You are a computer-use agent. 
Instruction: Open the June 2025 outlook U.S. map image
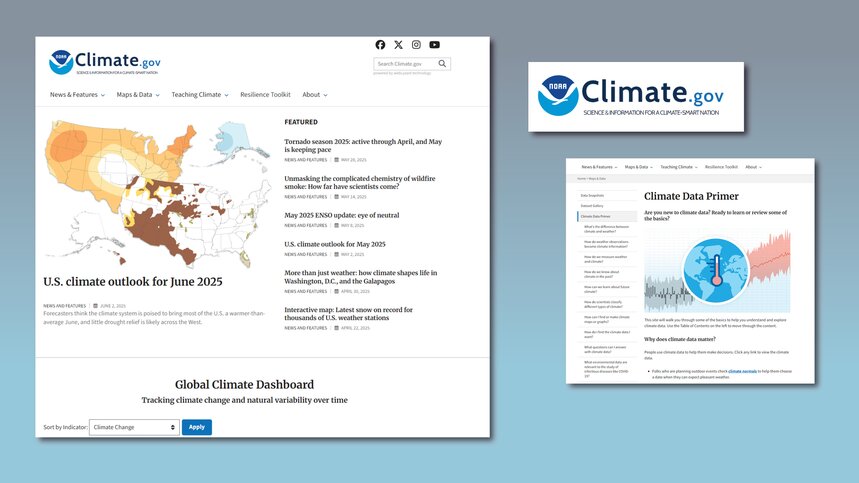point(158,194)
